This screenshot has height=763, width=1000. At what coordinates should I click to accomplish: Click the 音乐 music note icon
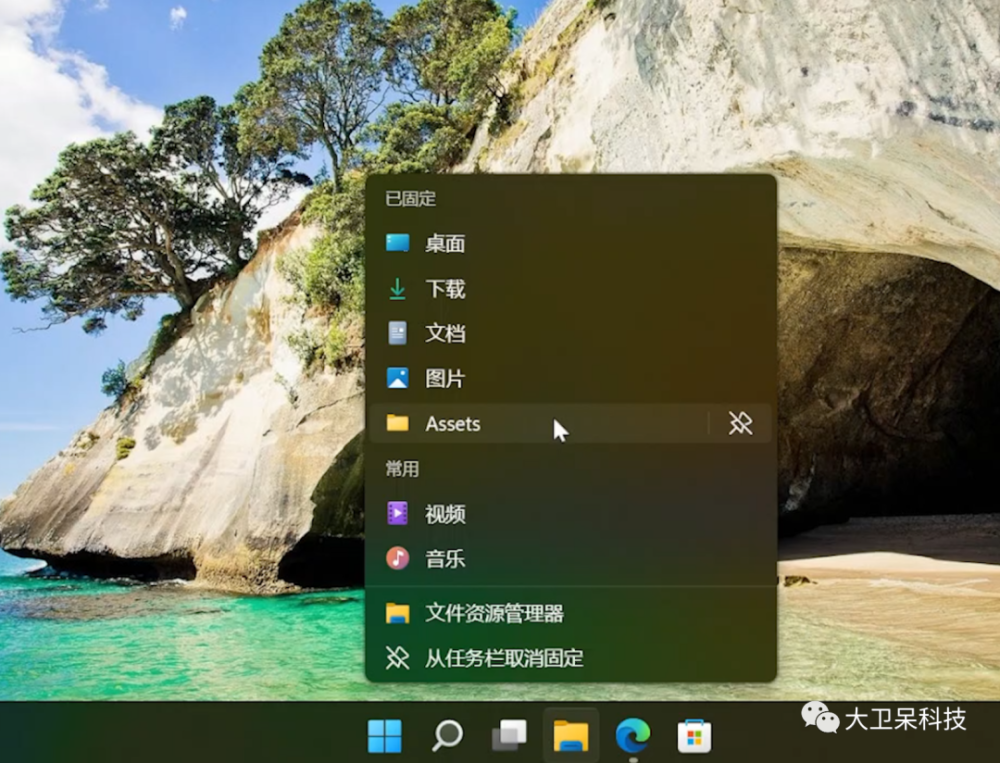398,559
